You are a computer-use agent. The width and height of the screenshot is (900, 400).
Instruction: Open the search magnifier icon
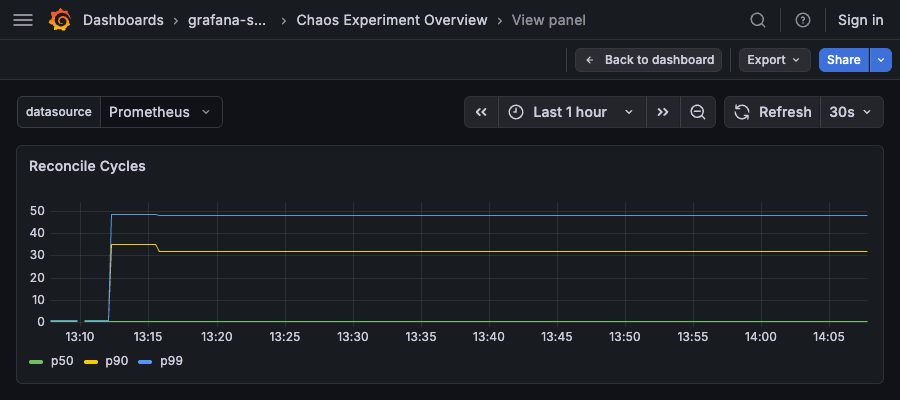[x=758, y=20]
